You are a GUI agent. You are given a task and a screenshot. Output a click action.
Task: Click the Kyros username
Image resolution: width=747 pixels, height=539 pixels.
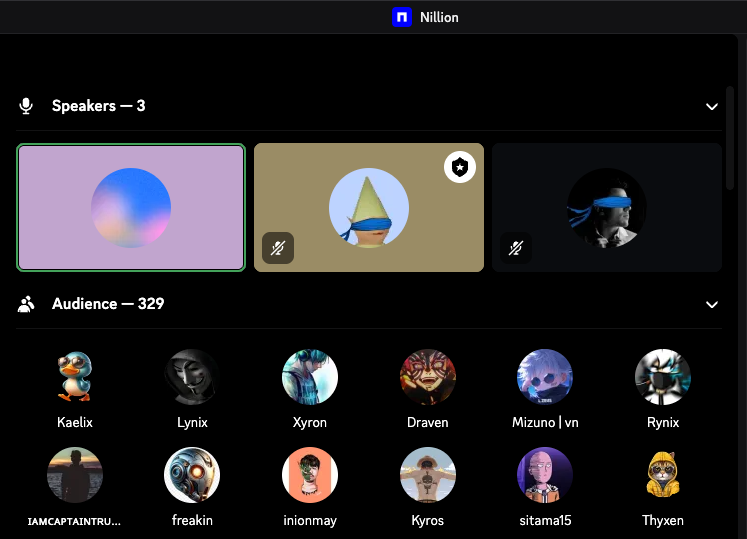click(x=427, y=520)
